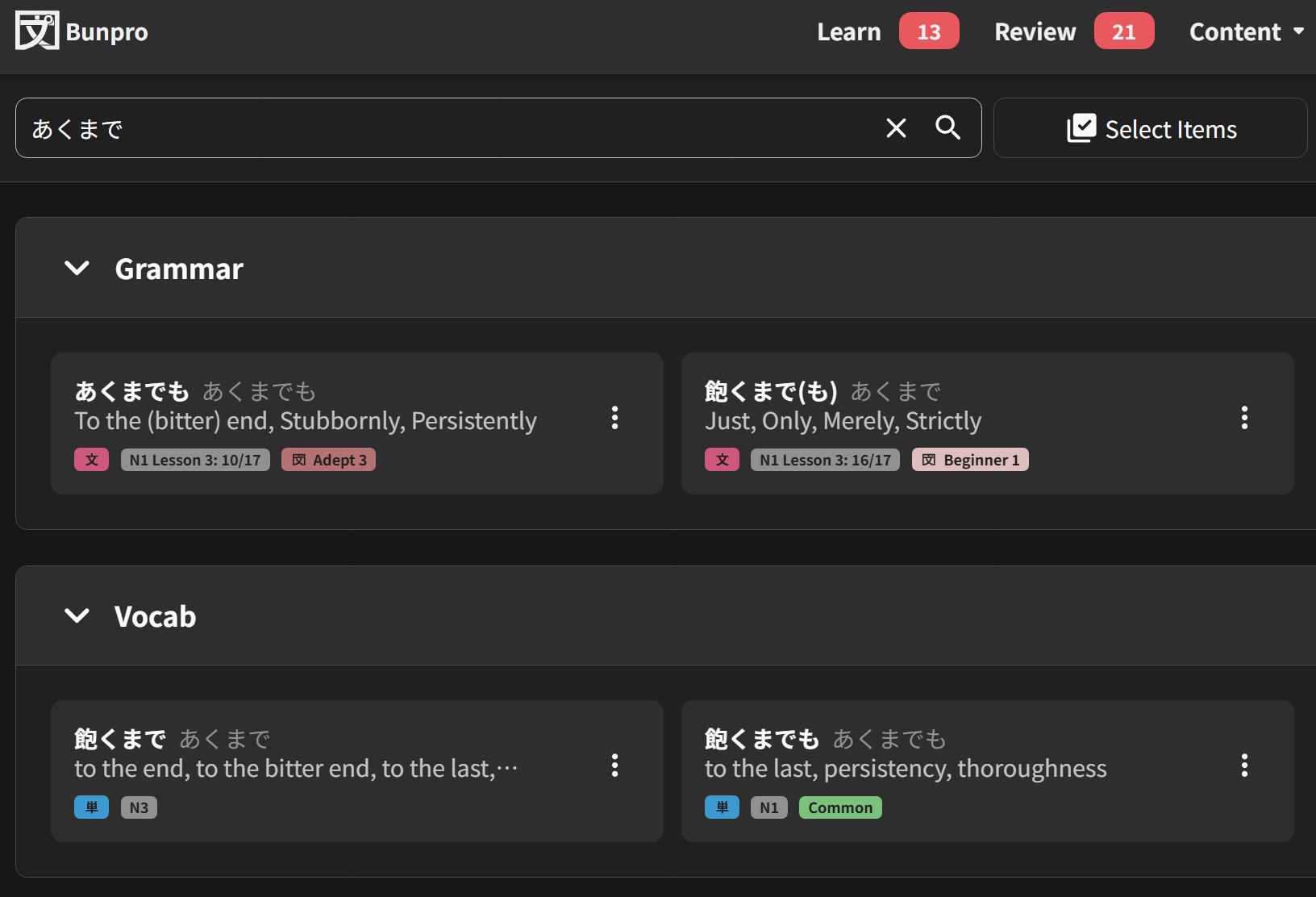Toggle Select Items mode
Viewport: 1316px width, 897px height.
[1150, 128]
